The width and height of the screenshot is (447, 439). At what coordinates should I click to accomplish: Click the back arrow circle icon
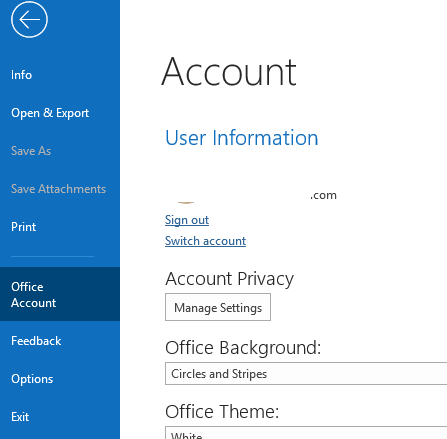point(29,19)
